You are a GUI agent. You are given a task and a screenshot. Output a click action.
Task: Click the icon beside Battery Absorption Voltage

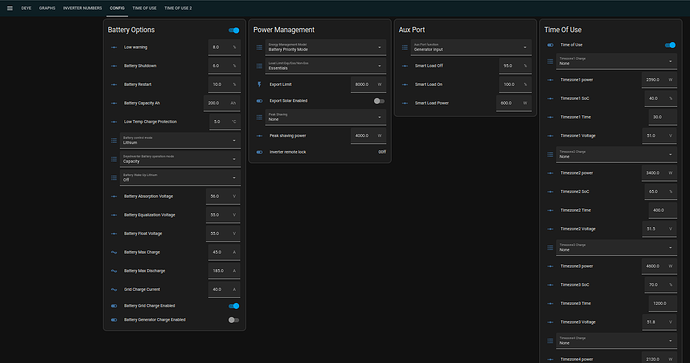click(x=114, y=196)
